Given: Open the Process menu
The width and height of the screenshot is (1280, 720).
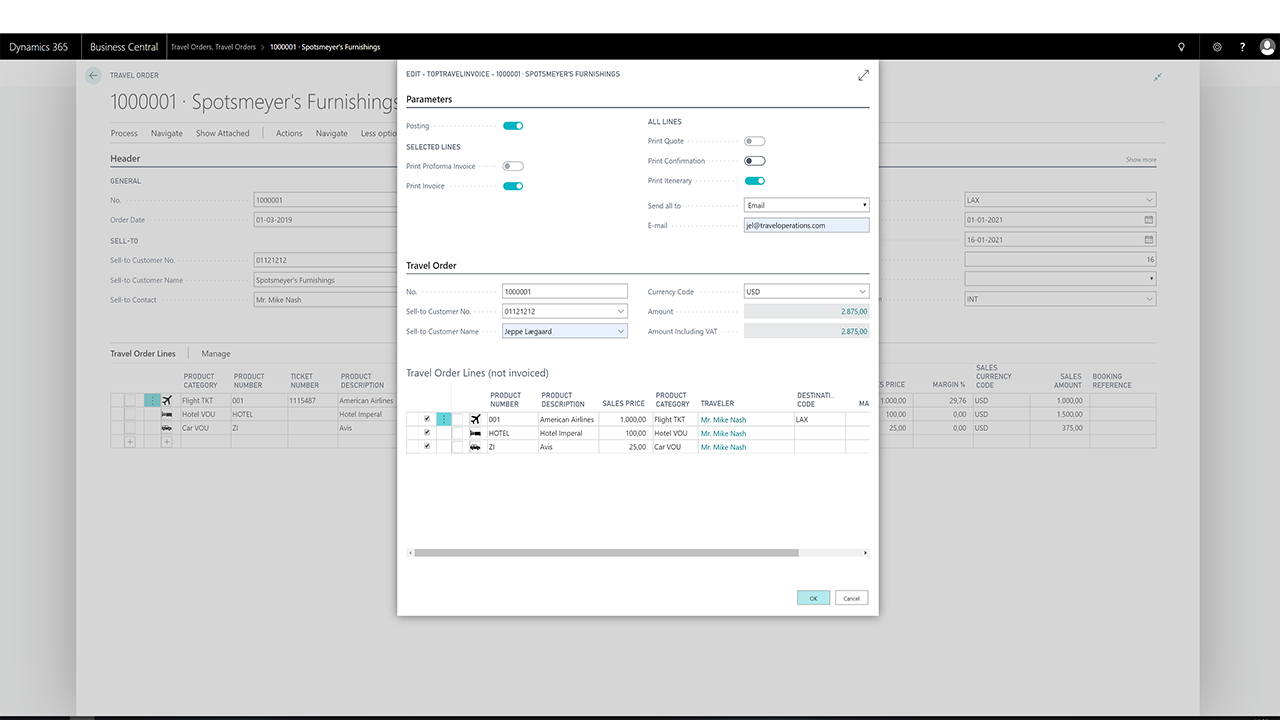Looking at the screenshot, I should 124,133.
